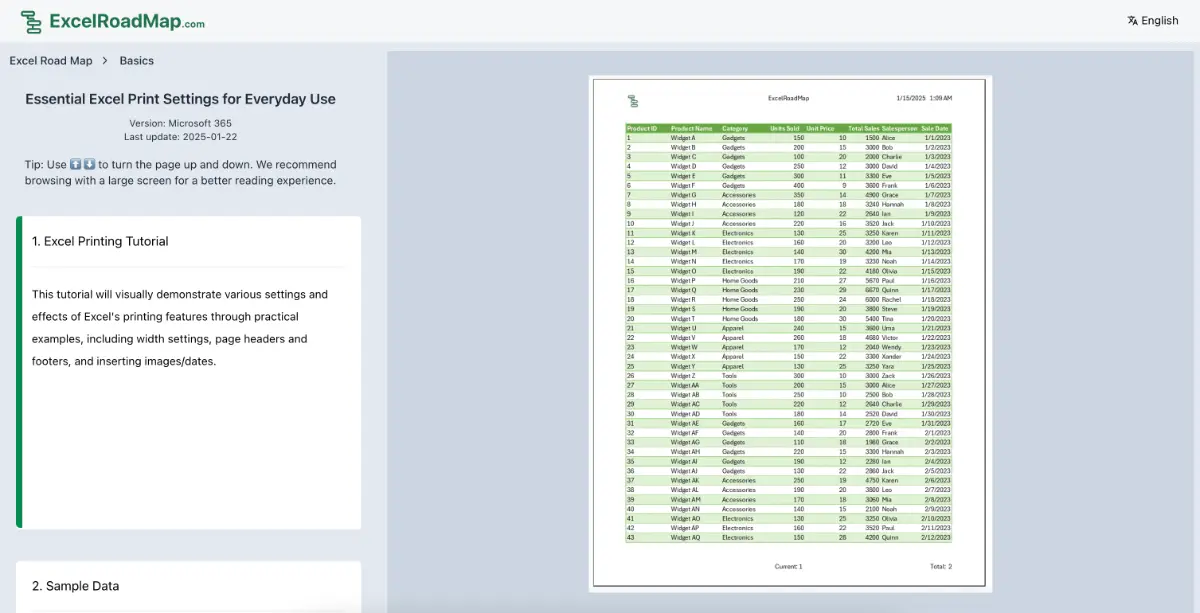Click the tutorial description paragraph text
The width and height of the screenshot is (1200, 613).
point(180,328)
